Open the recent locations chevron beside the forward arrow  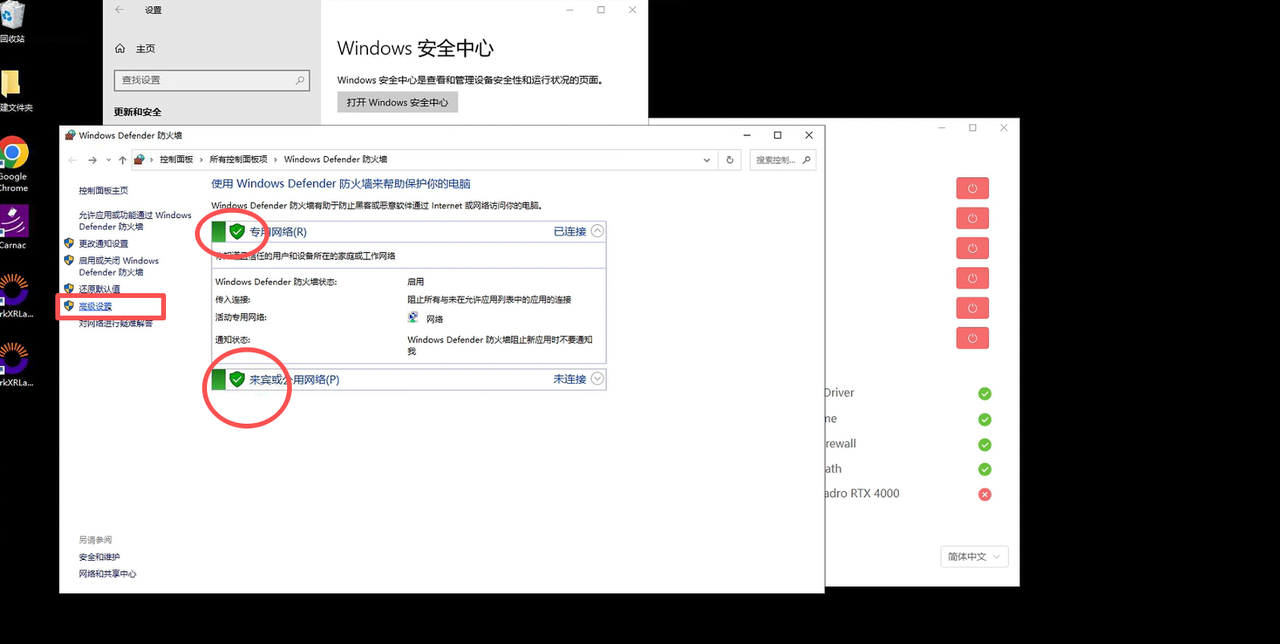tap(108, 160)
